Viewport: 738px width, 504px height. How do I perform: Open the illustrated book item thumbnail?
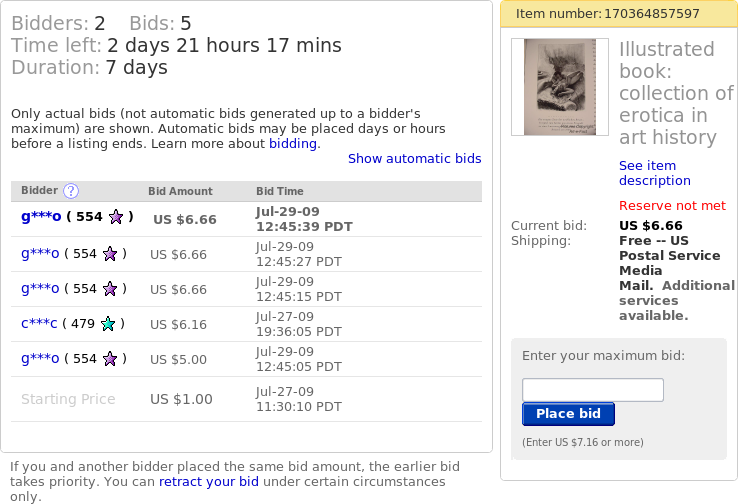tap(560, 87)
